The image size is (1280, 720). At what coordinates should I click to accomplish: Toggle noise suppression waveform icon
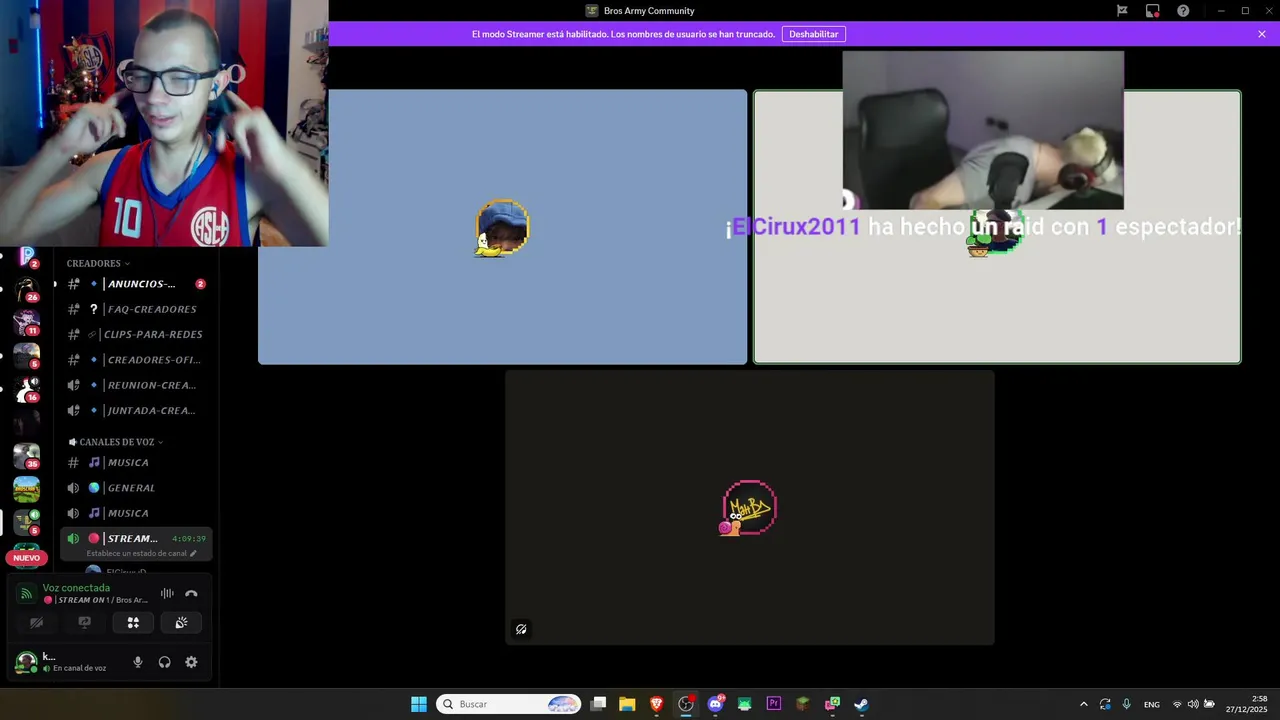pos(167,593)
